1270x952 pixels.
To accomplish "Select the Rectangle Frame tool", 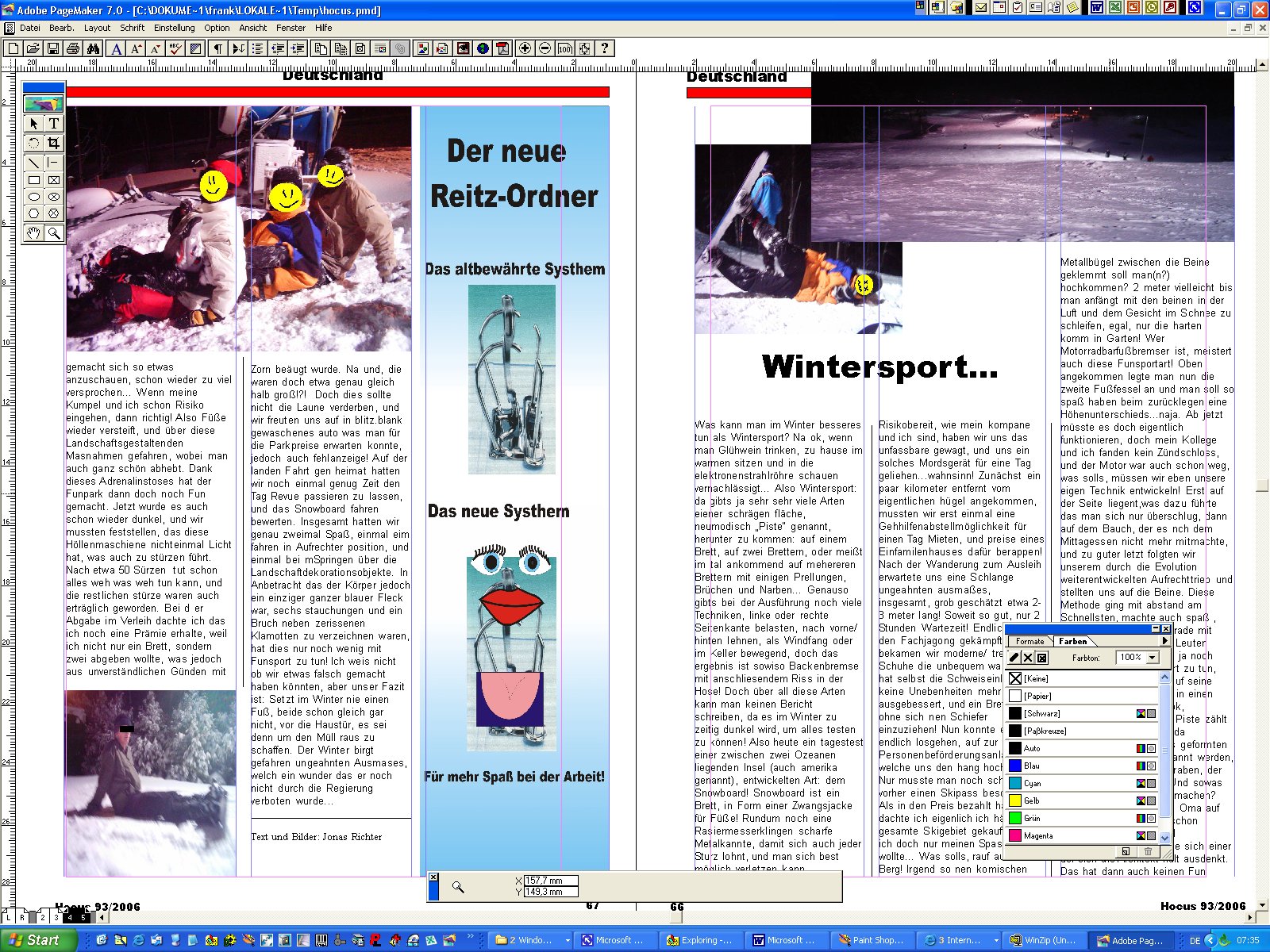I will click(53, 180).
